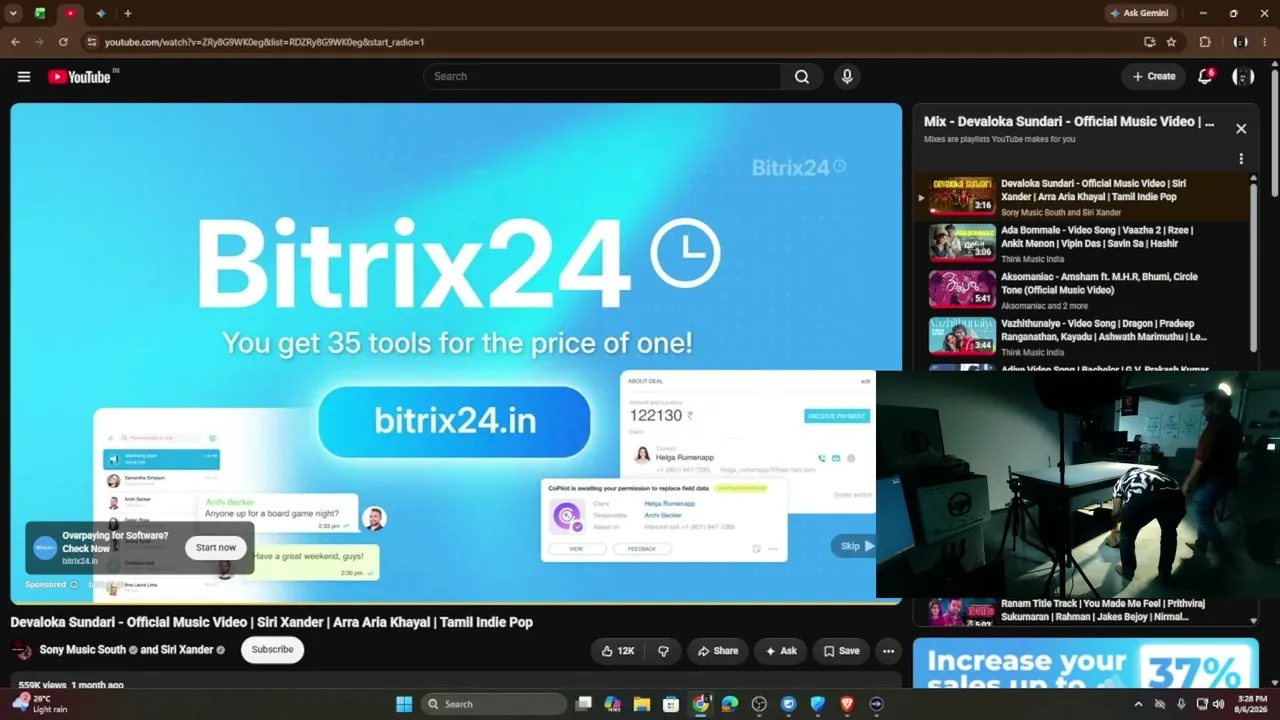
Task: Open more actions ellipsis below the video
Action: click(x=888, y=651)
